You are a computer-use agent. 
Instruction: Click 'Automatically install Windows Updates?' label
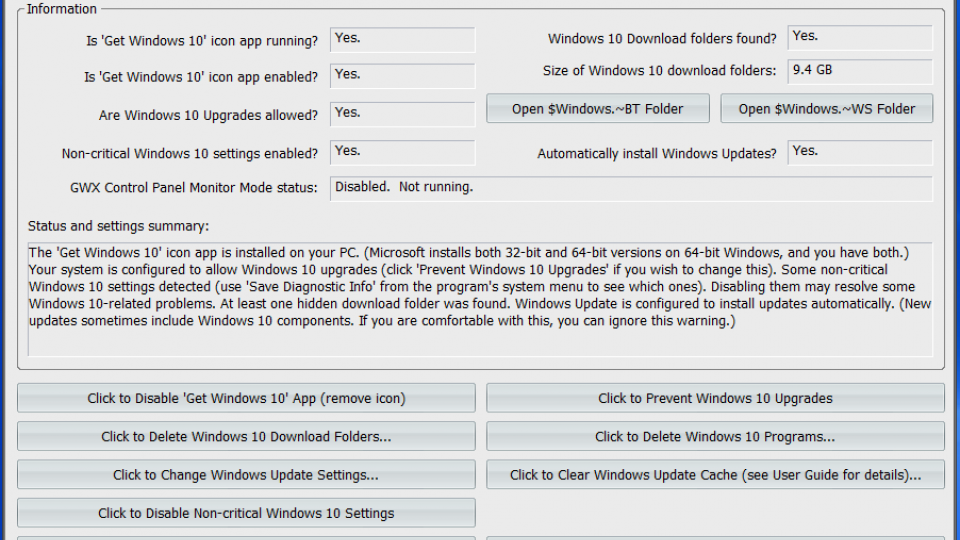click(657, 154)
